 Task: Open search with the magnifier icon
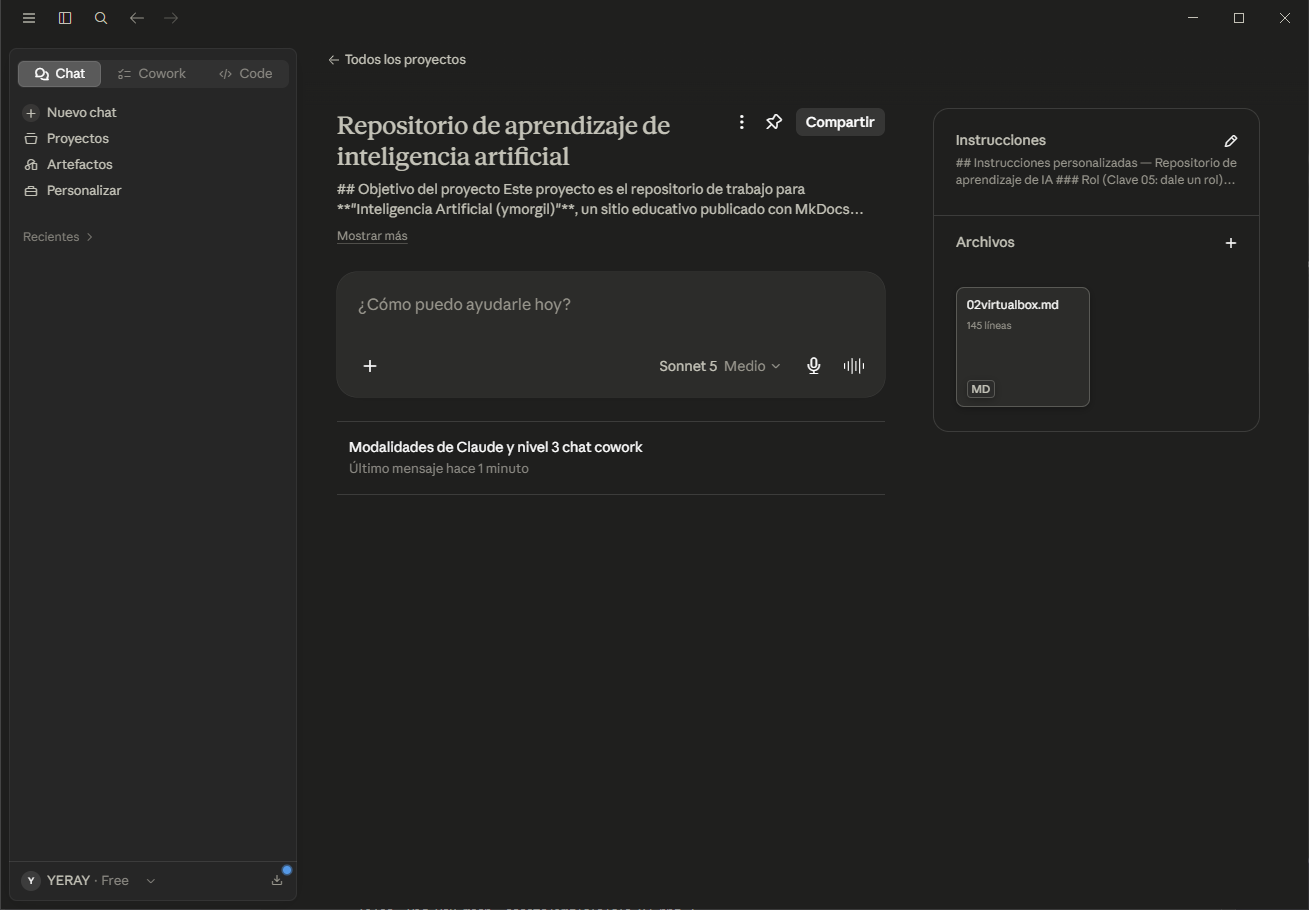(101, 18)
